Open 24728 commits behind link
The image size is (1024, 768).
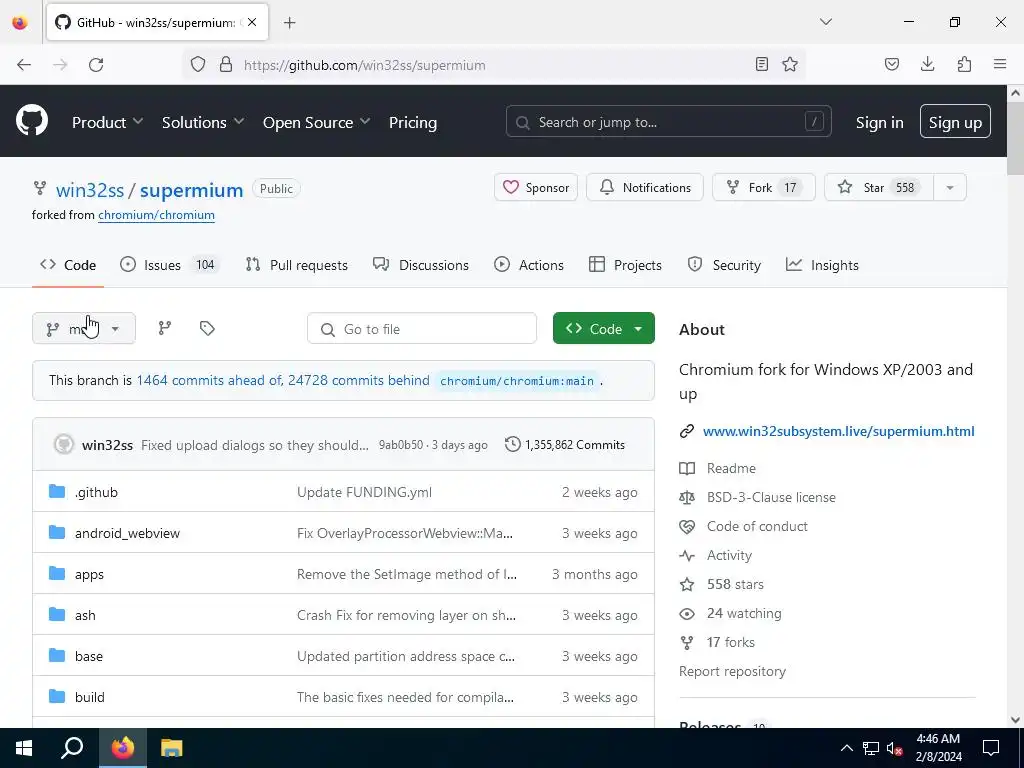[359, 380]
